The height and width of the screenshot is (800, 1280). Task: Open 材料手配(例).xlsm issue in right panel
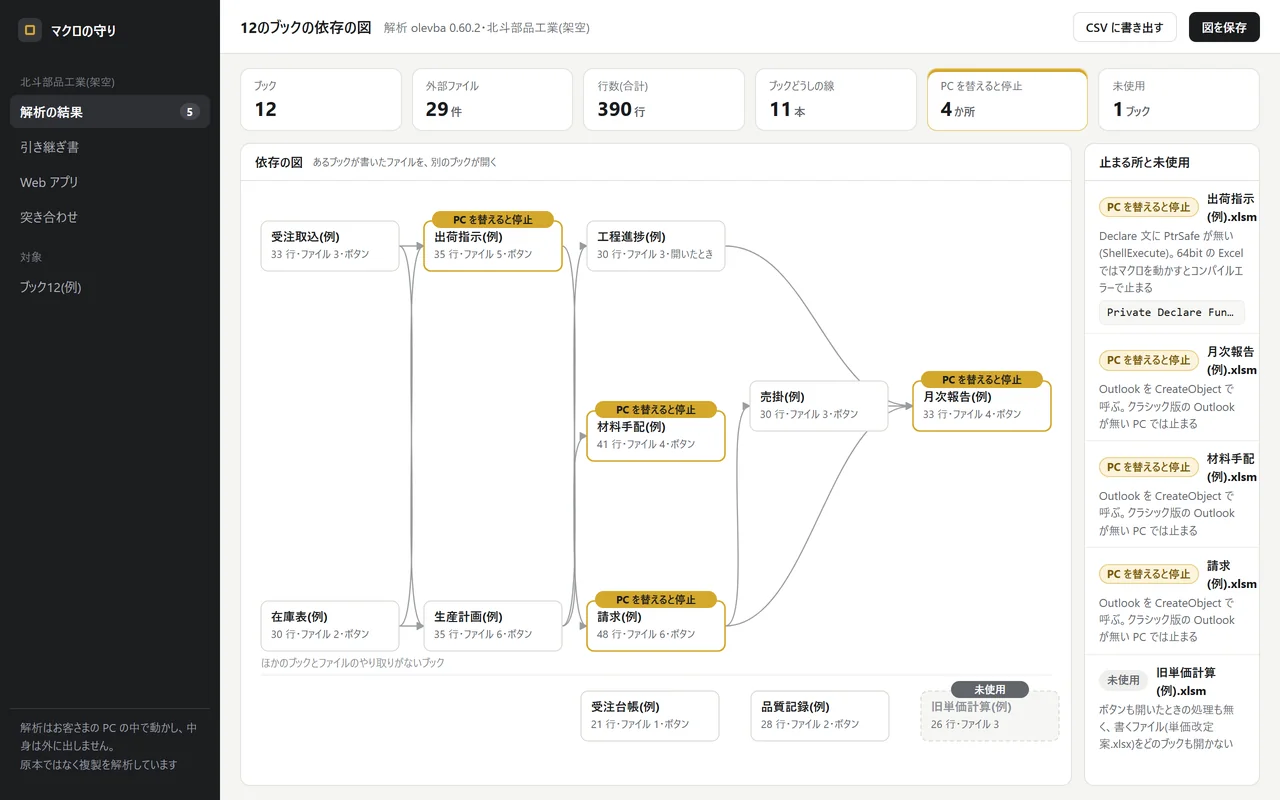coord(1172,495)
